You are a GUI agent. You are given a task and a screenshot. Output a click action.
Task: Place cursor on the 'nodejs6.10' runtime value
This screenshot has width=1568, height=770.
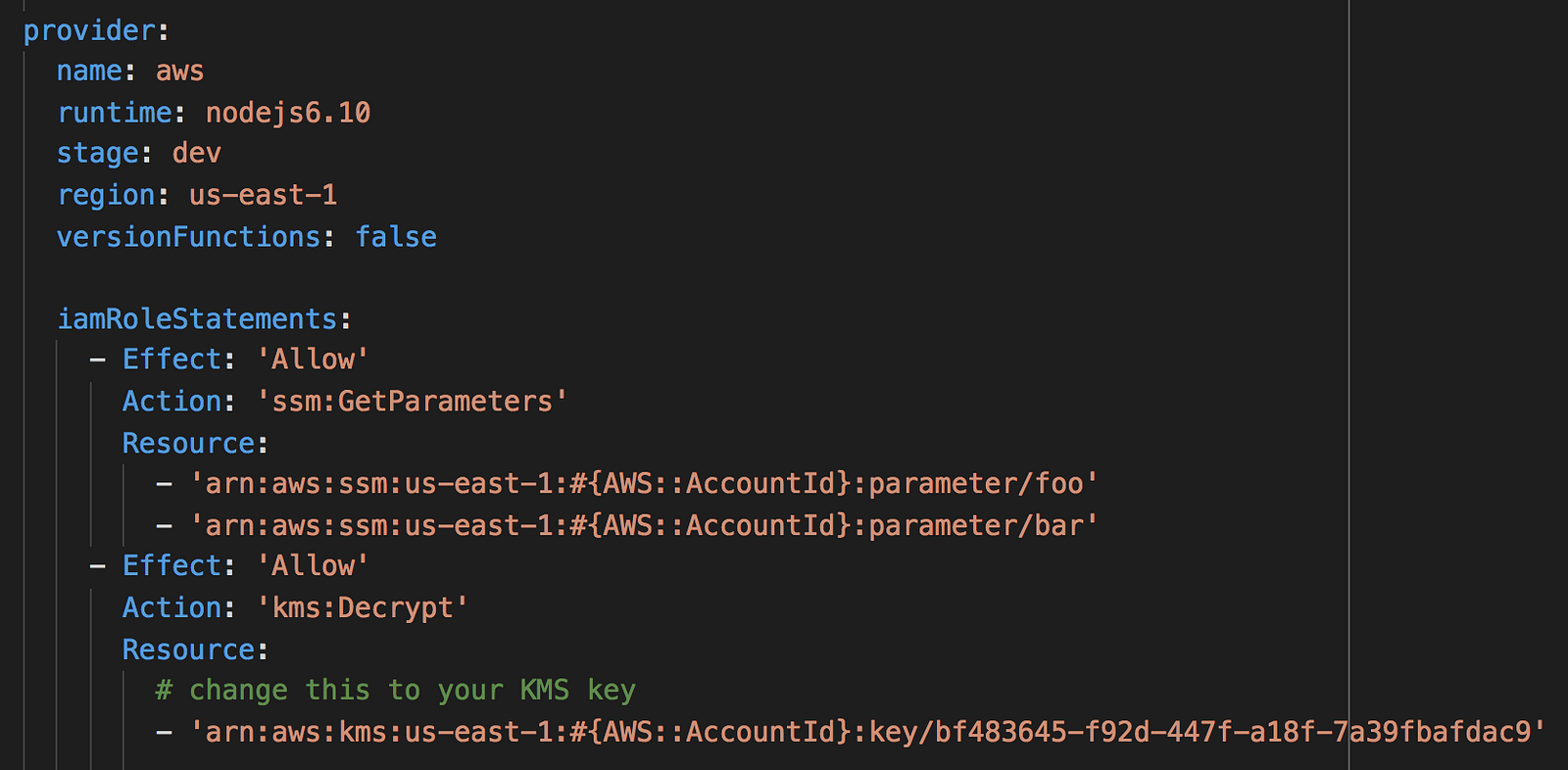pos(287,113)
